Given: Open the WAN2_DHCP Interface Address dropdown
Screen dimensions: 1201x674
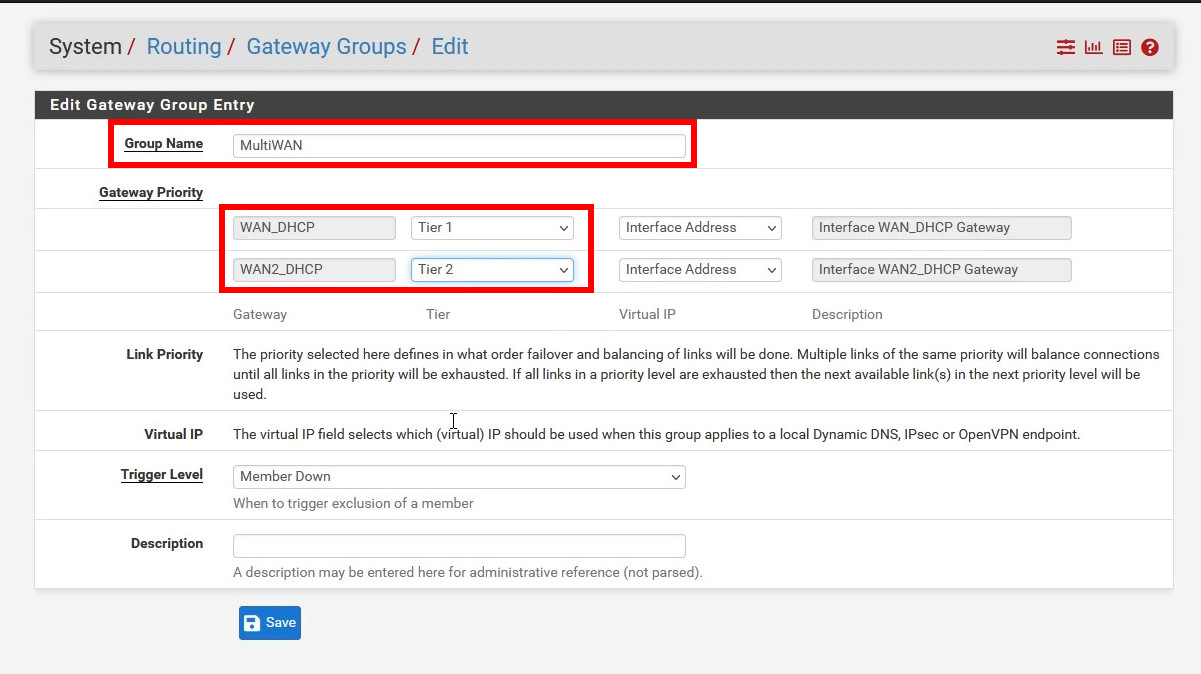Looking at the screenshot, I should (x=700, y=270).
